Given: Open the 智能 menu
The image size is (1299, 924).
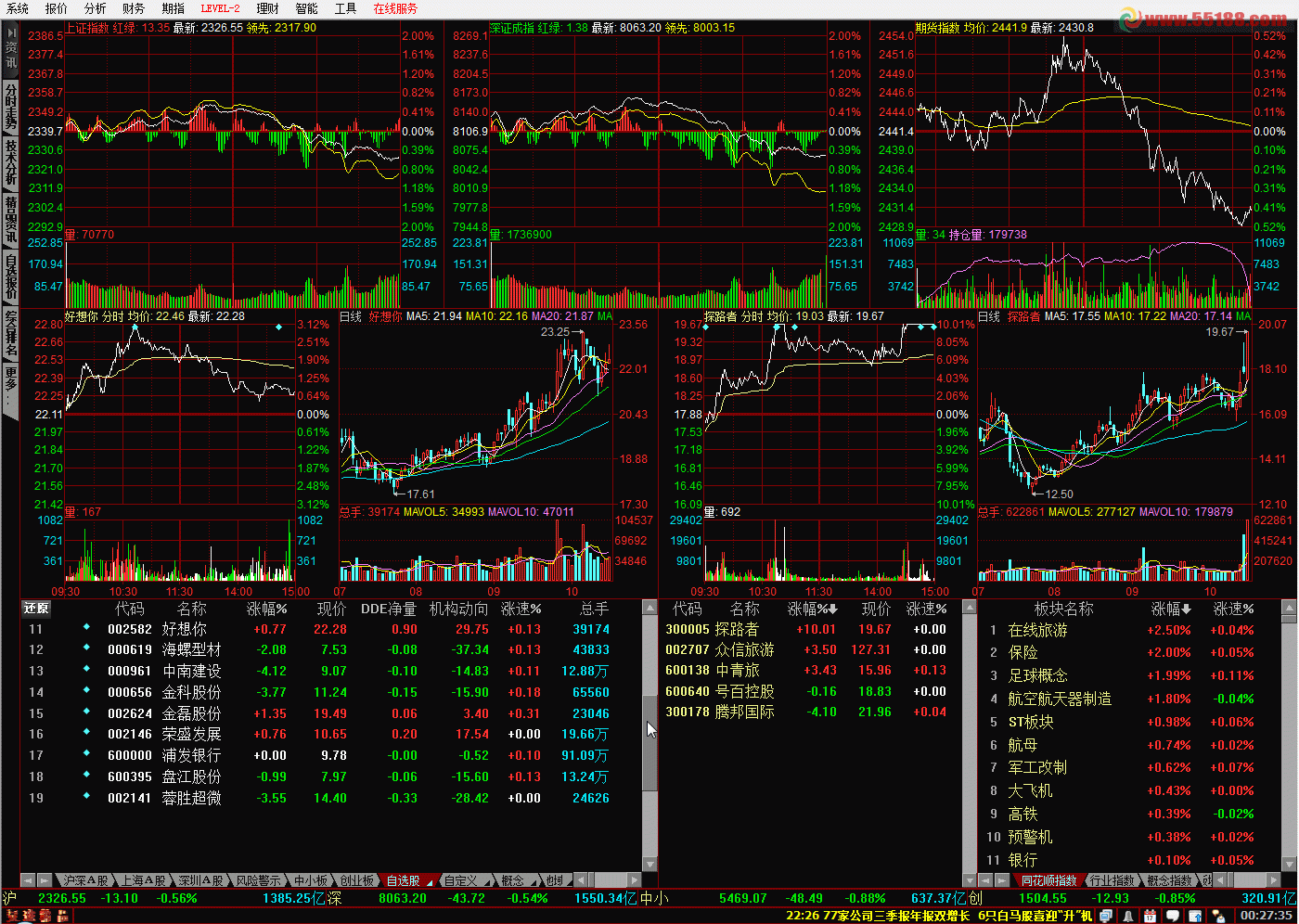Looking at the screenshot, I should coord(306,8).
